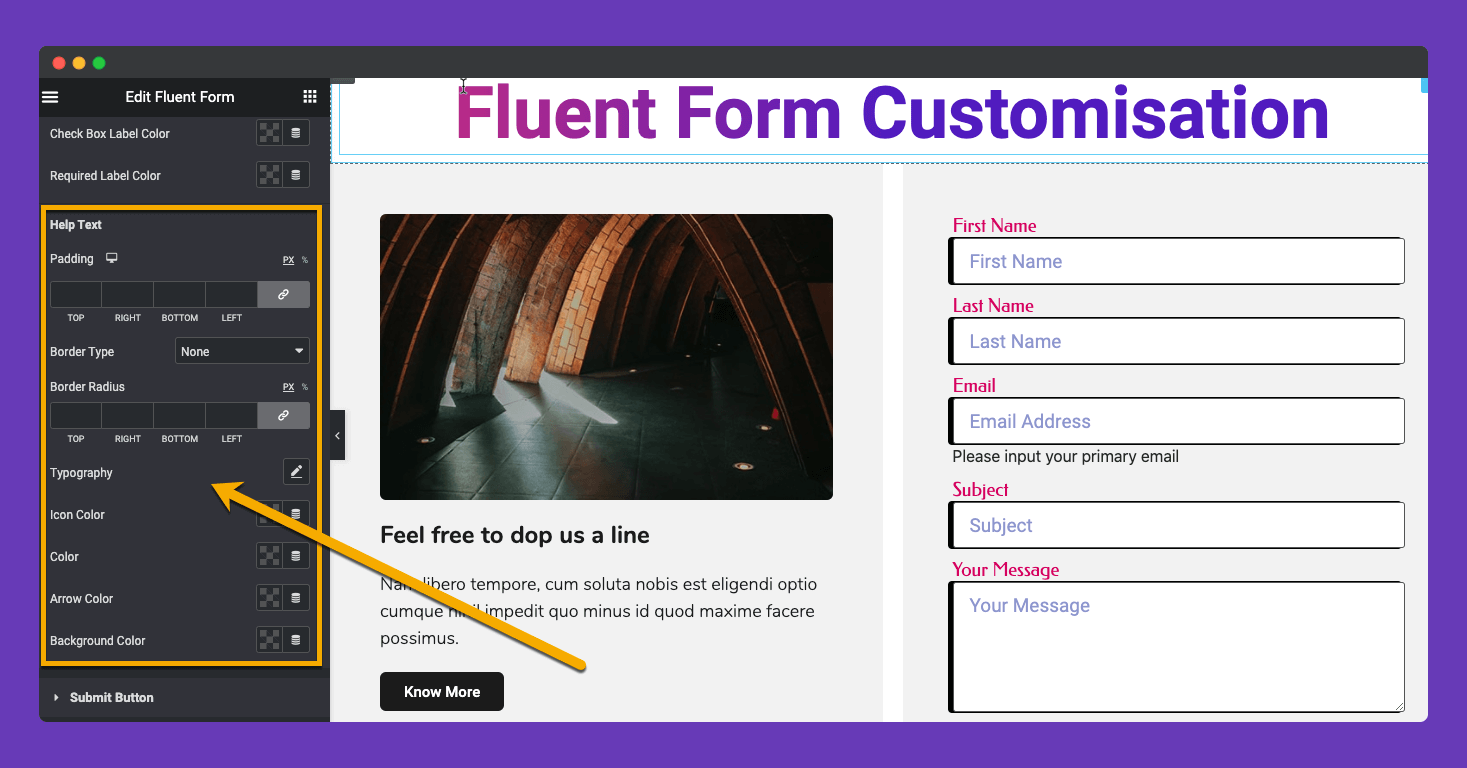Select percent unit for Padding

click(x=305, y=260)
